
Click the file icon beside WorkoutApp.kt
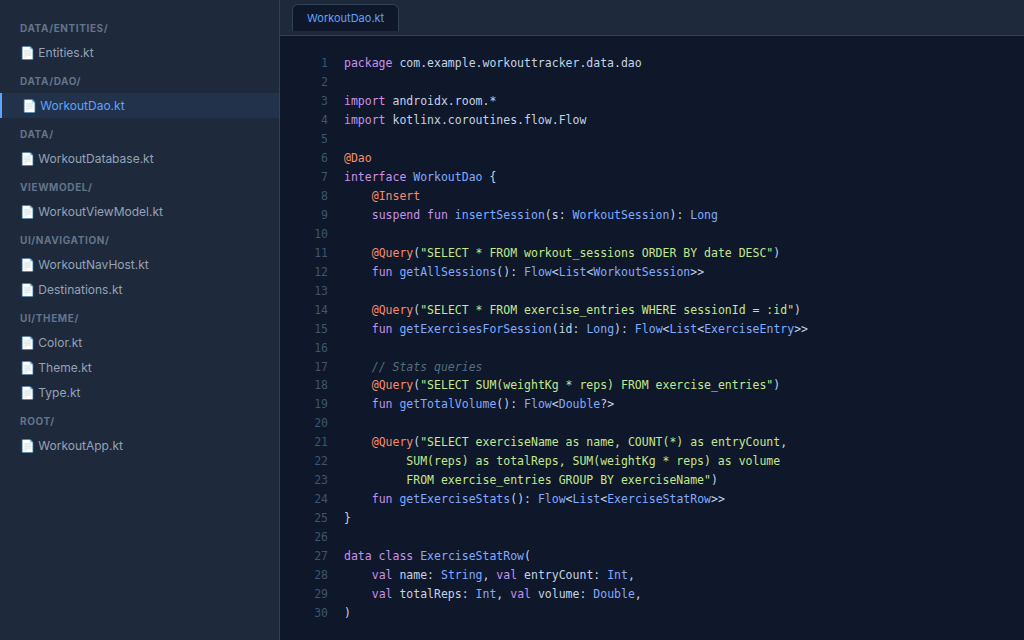coord(27,445)
